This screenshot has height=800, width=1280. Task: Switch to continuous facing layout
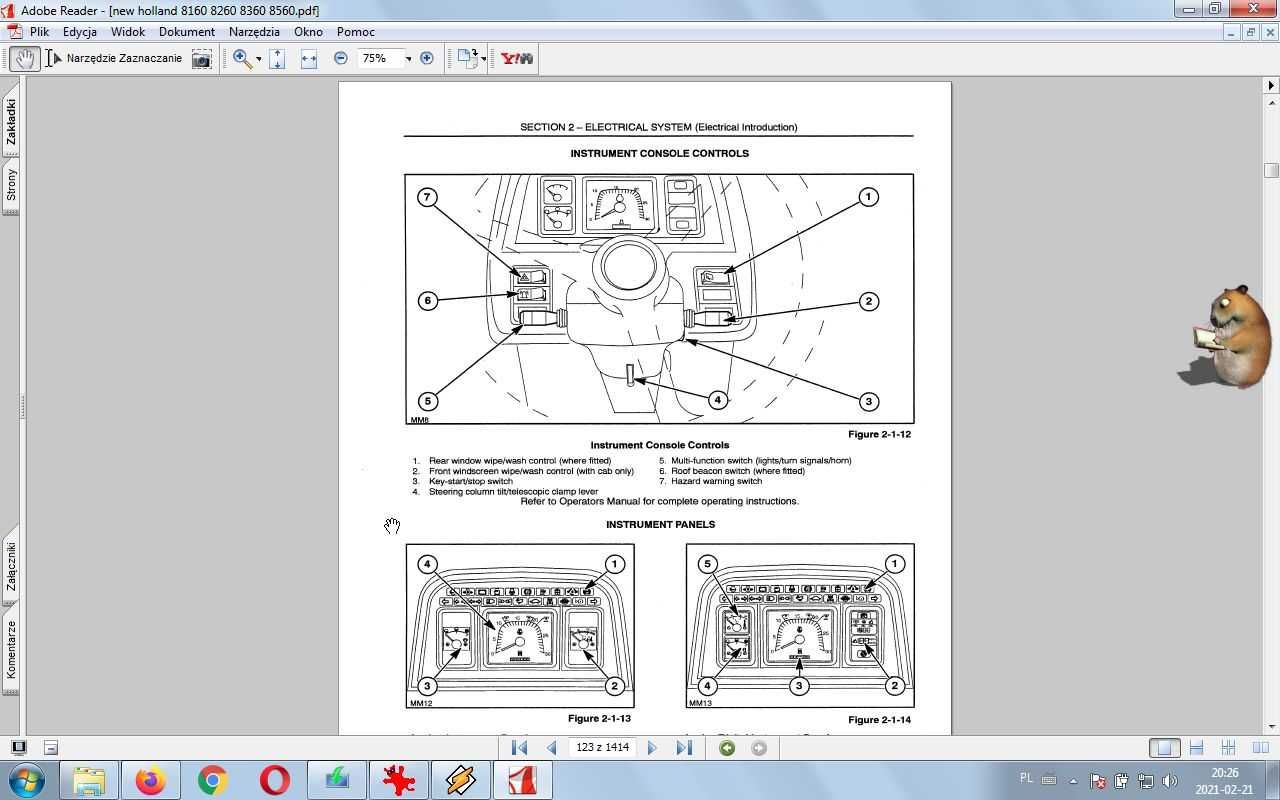point(1229,747)
